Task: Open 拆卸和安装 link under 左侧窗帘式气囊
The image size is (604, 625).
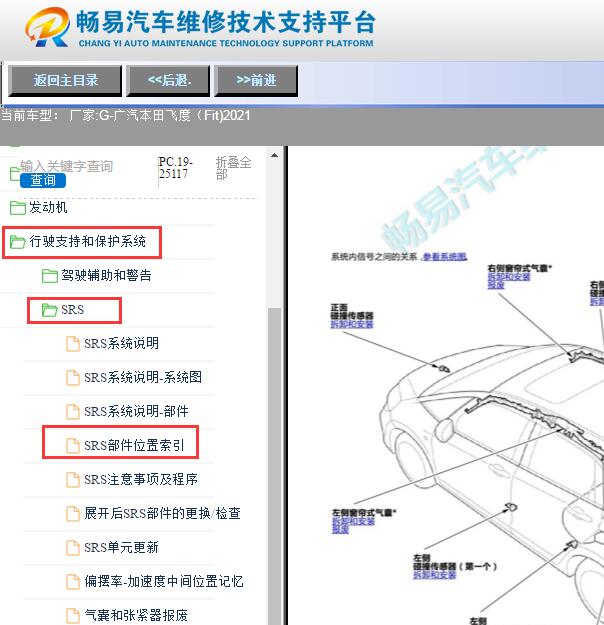Action: (x=353, y=521)
